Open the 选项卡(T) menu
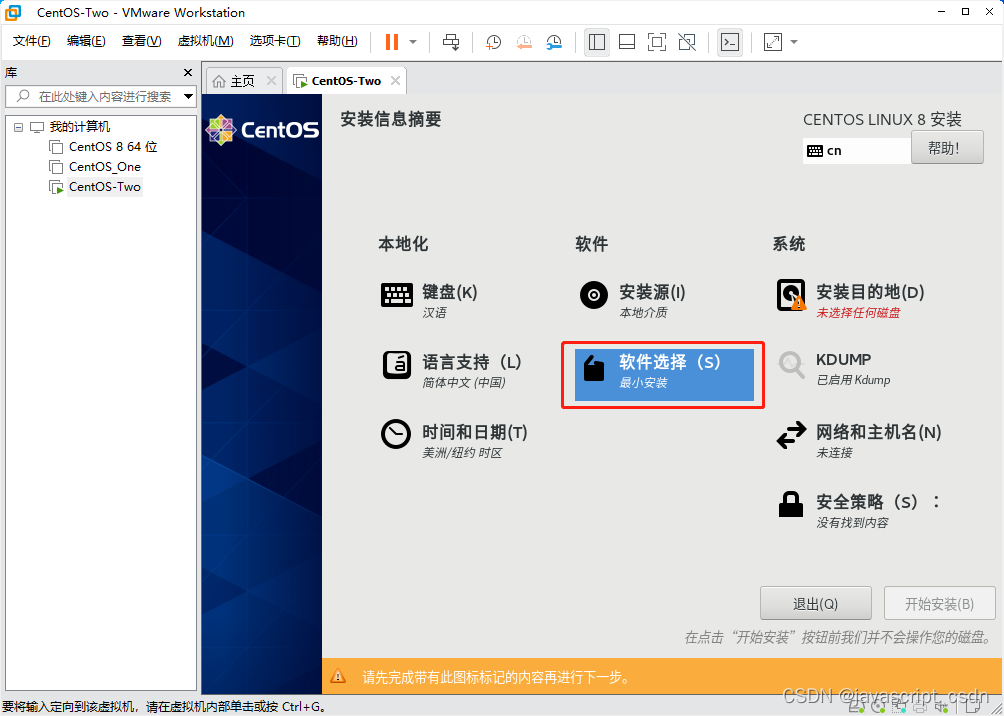Screen dimensions: 1004x716 pos(275,41)
